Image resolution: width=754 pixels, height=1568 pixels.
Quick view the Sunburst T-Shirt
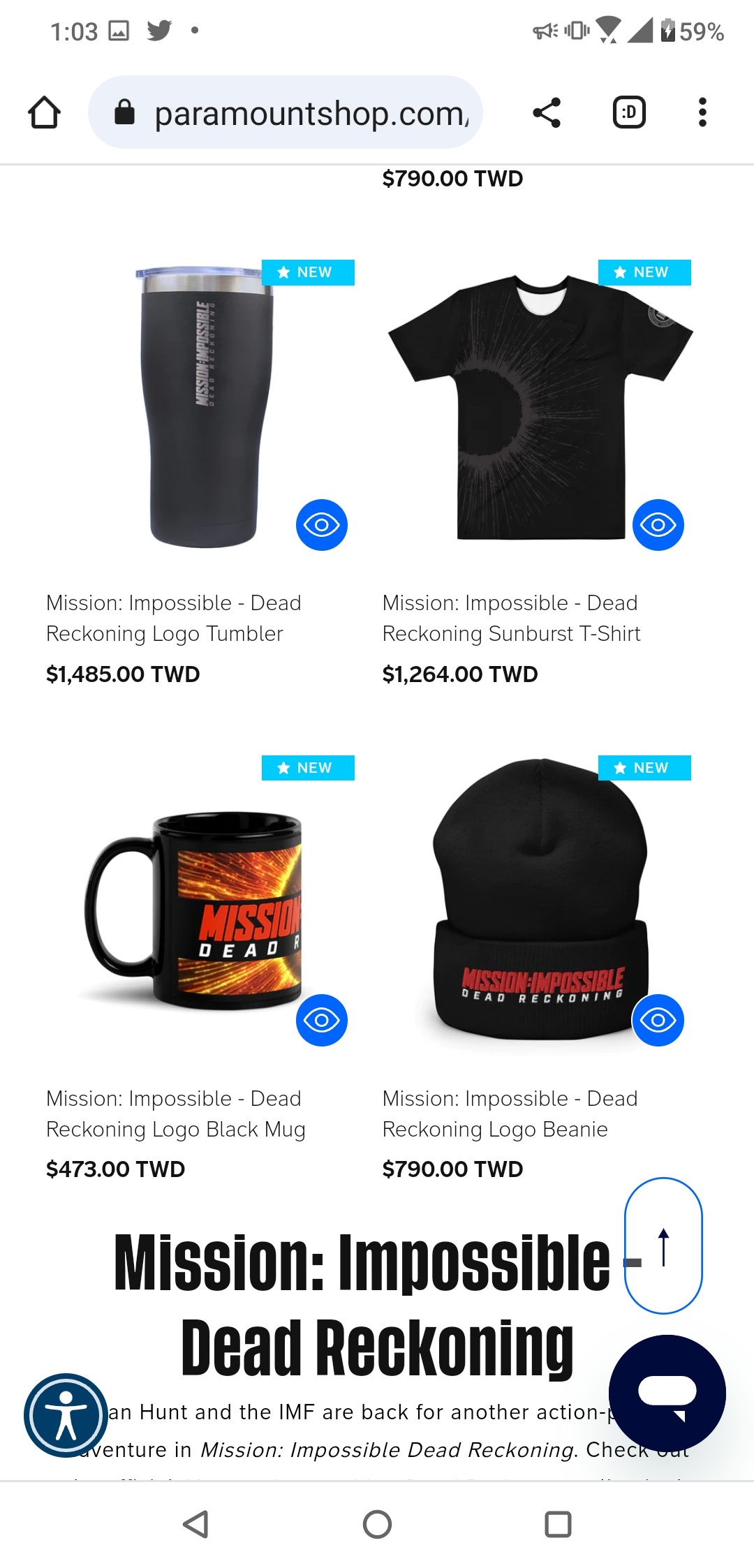point(658,525)
